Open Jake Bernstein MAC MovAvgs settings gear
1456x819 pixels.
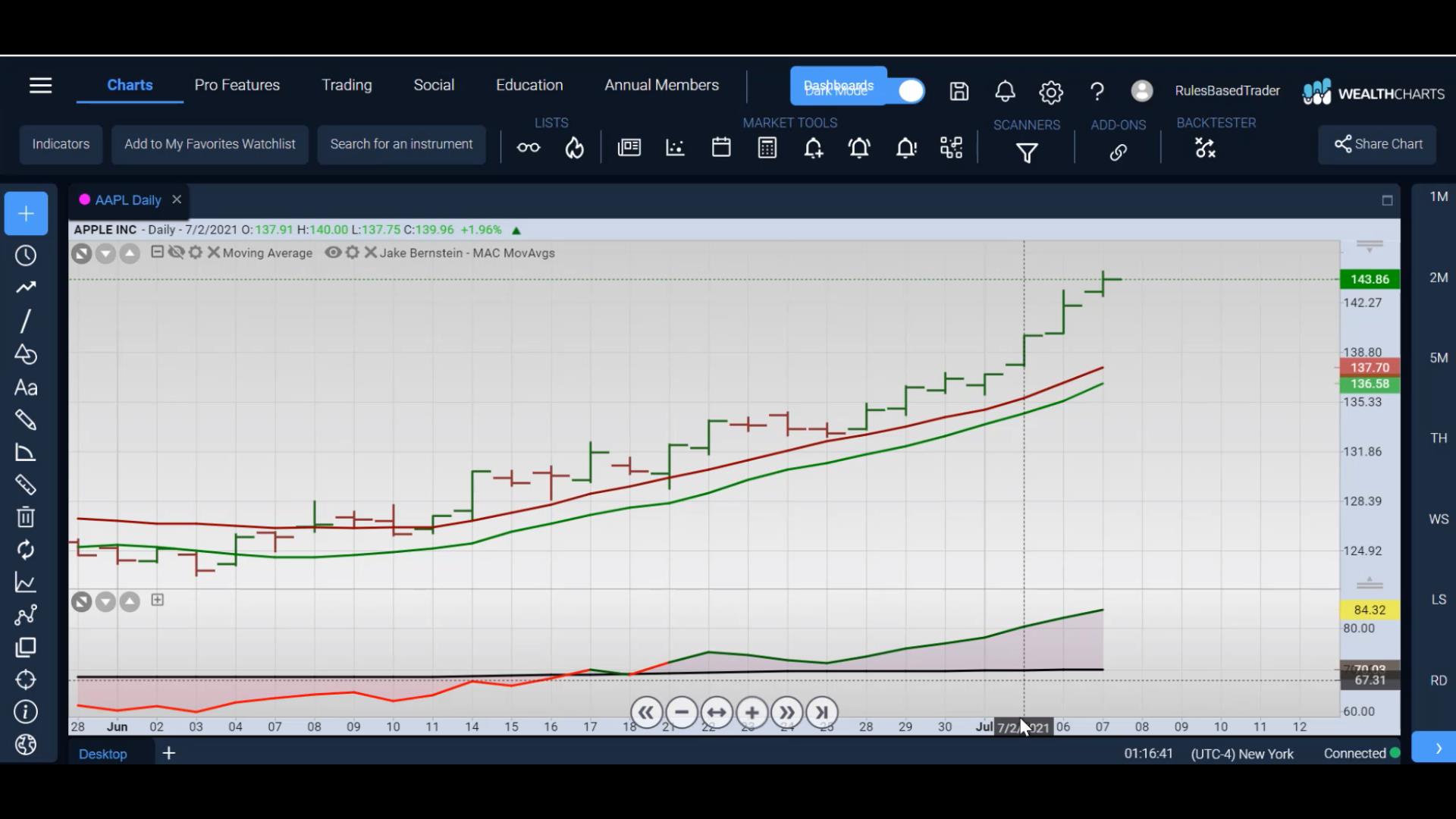point(353,253)
